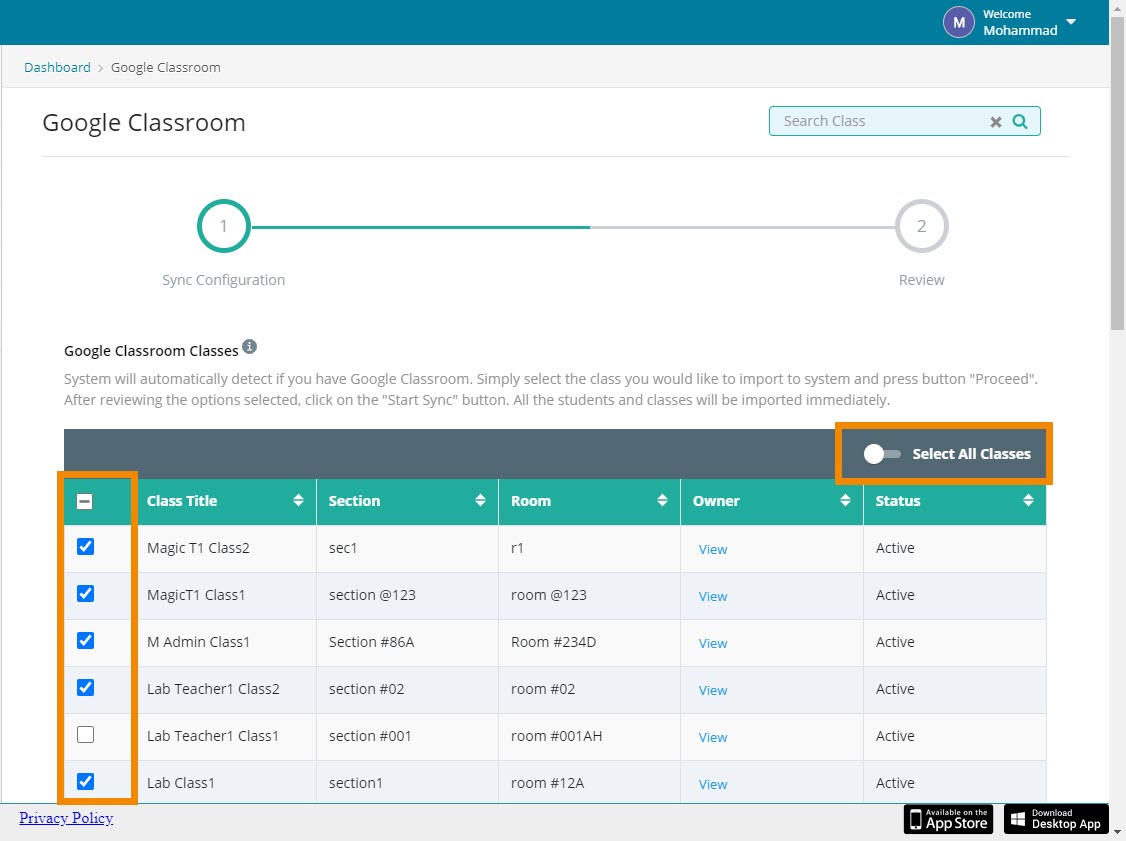This screenshot has width=1126, height=841.
Task: Sort by Class Title column arrows
Action: click(x=298, y=501)
